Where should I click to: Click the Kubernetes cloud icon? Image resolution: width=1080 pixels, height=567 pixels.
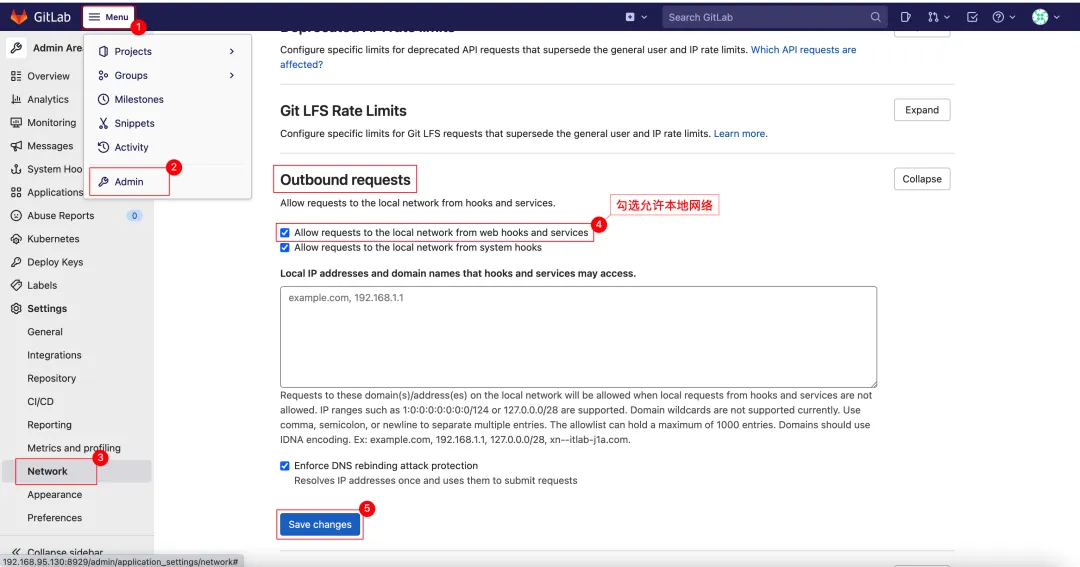coord(16,239)
